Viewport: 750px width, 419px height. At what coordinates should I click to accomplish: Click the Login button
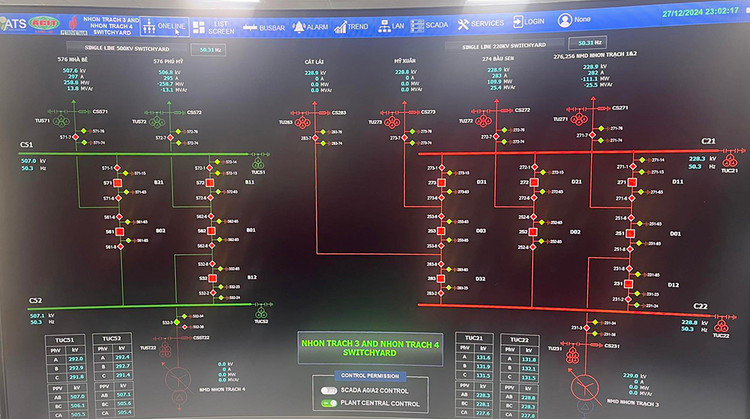tap(528, 22)
